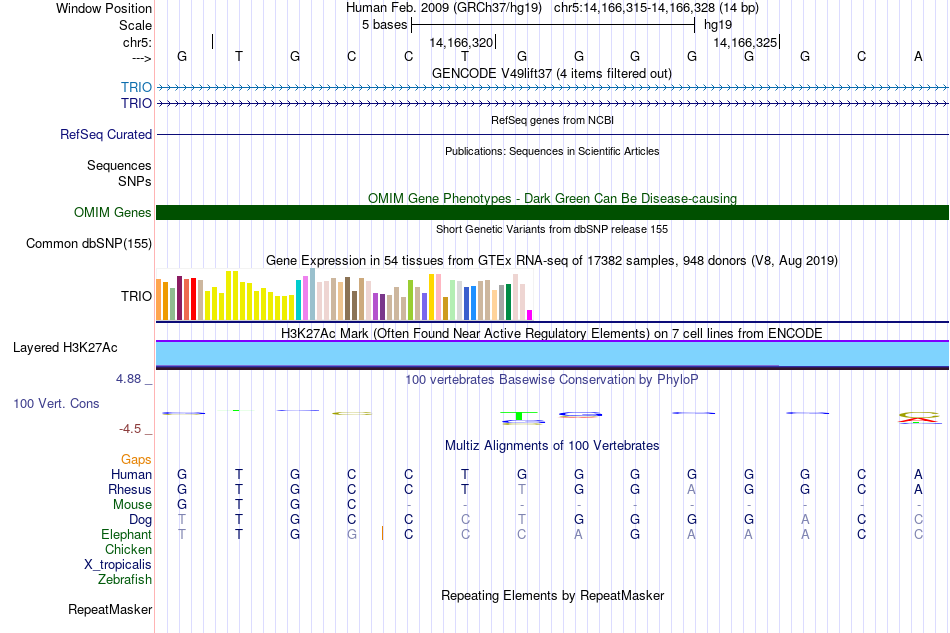Click the Mouse species label
The image size is (950, 633).
pos(132,505)
